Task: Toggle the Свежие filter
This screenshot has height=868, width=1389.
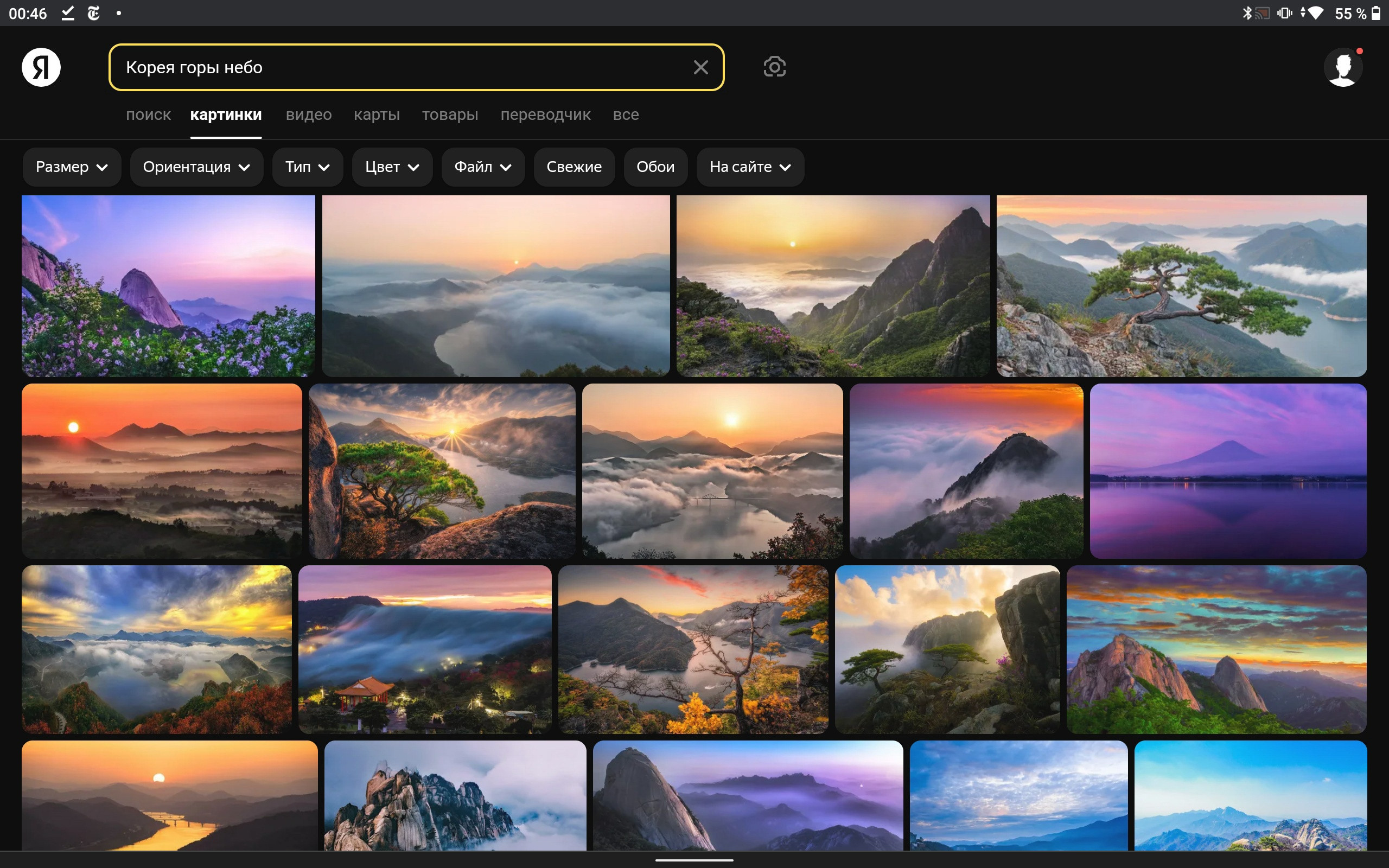Action: [574, 167]
